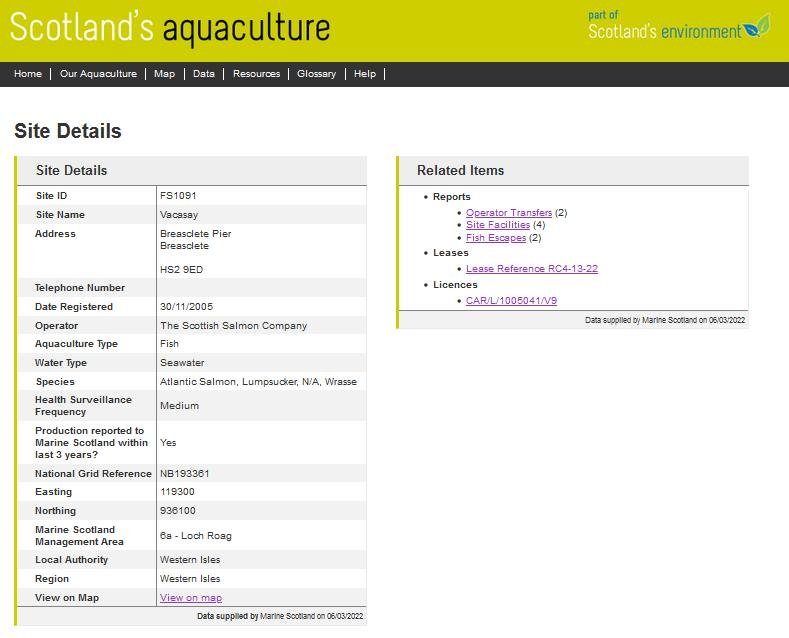
Task: Select the Data menu item
Action: pyautogui.click(x=204, y=74)
